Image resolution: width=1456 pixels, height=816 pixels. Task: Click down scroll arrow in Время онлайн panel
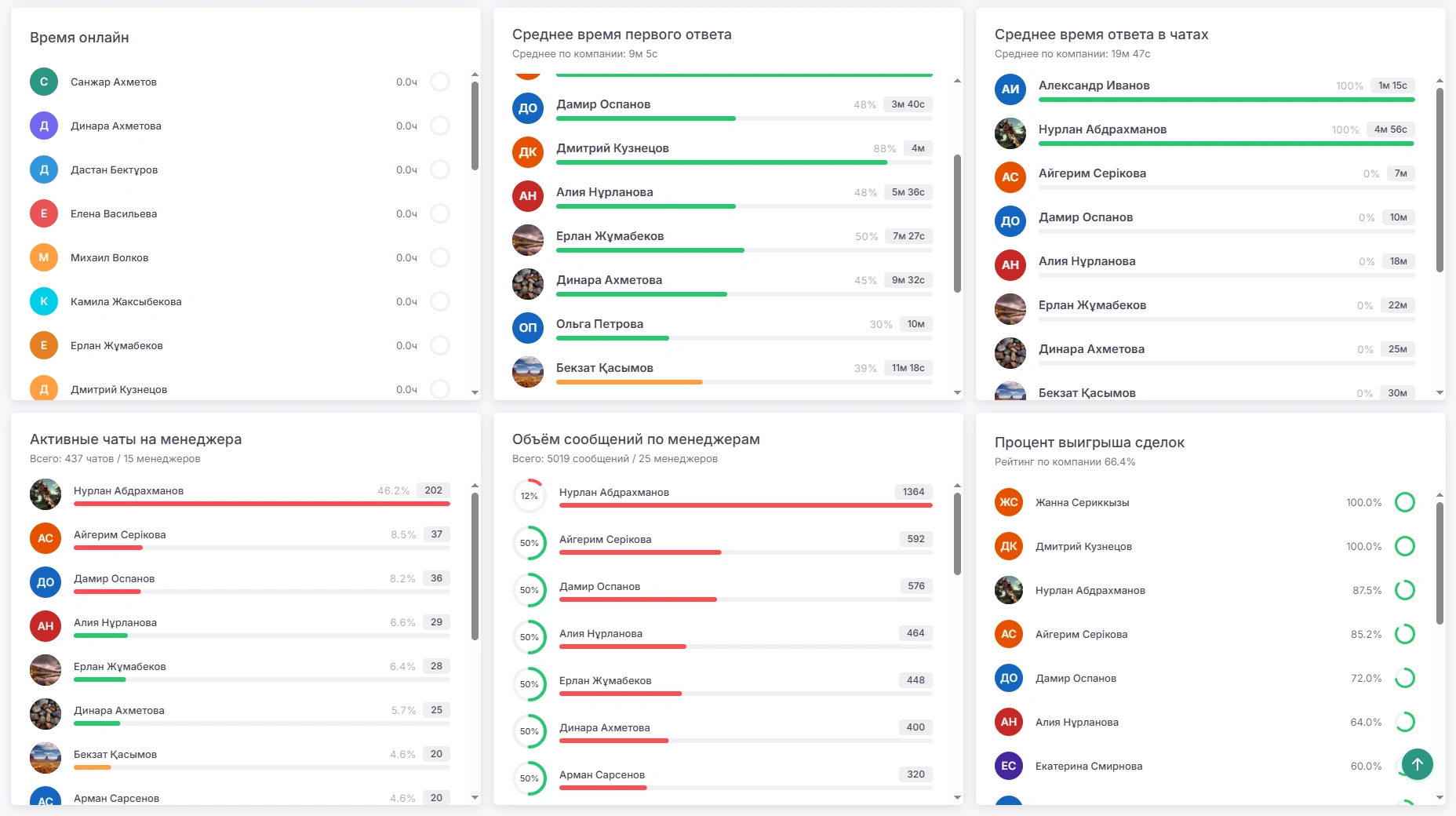point(475,392)
